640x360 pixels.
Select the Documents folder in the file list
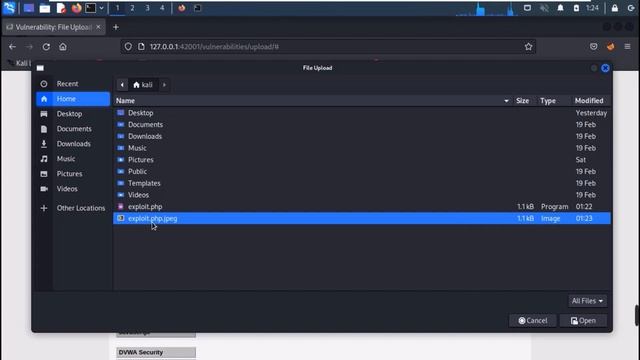(362, 124)
